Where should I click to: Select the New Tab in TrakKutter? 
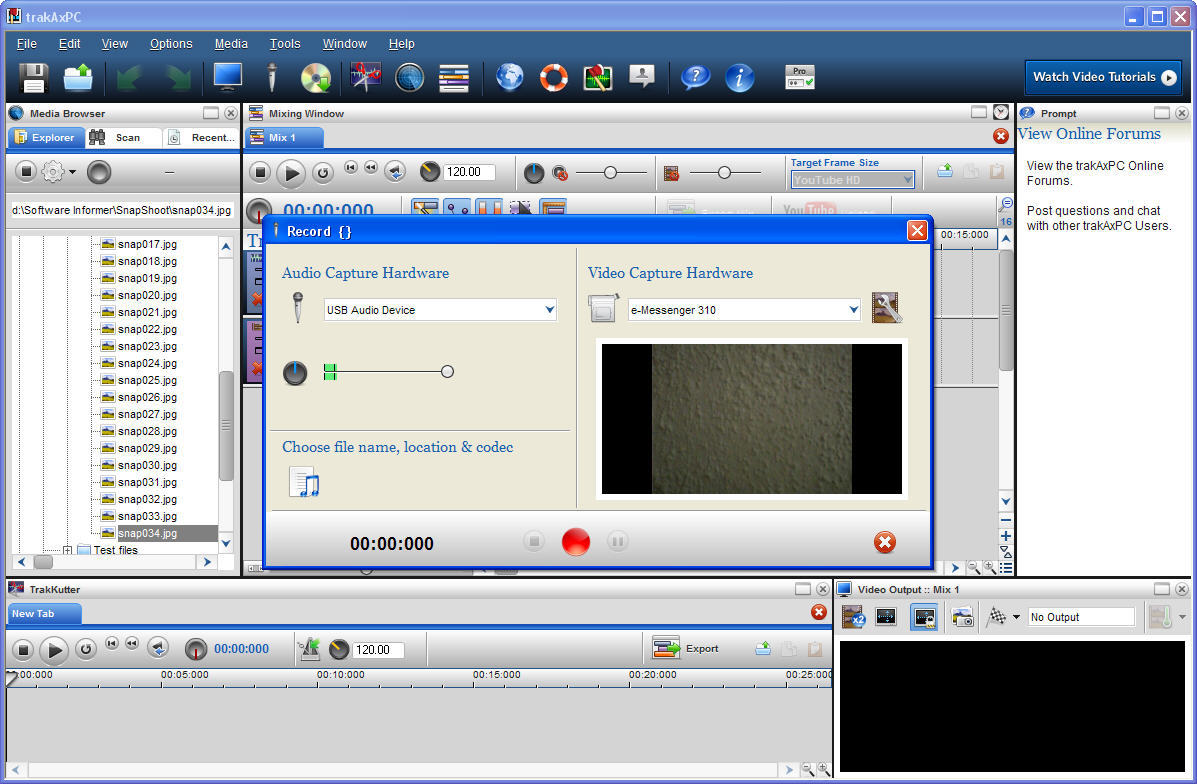tap(44, 613)
